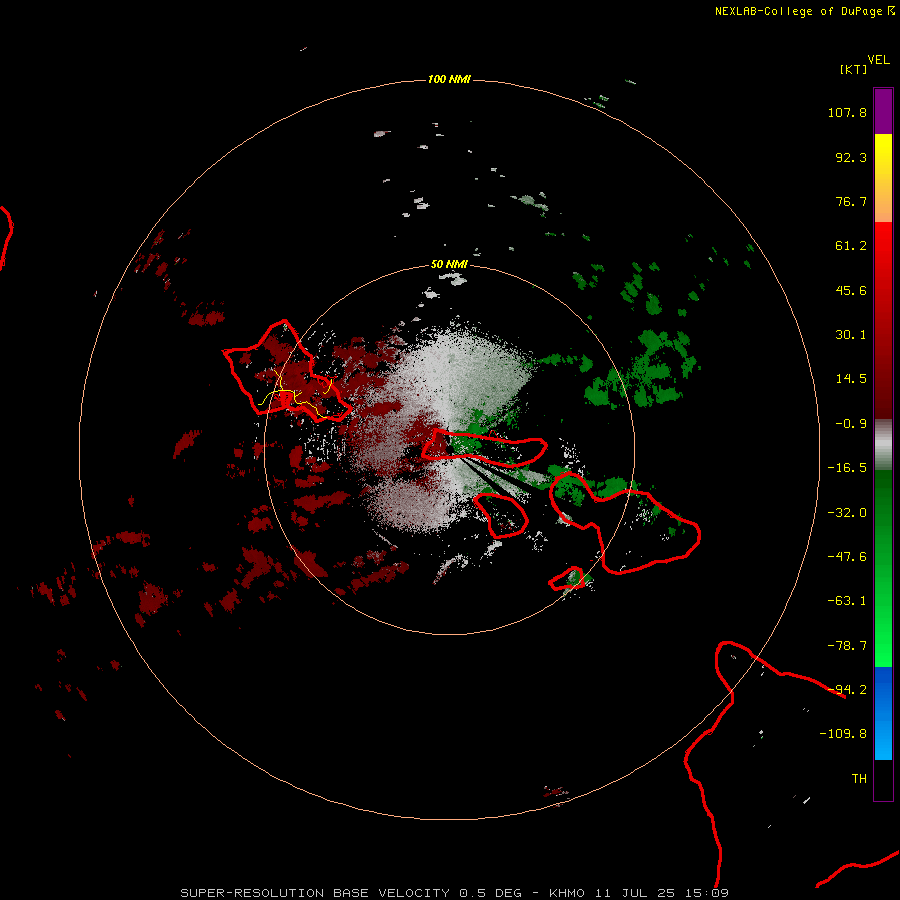Click the 45.6 velocity scale value
900x900 pixels.
[x=851, y=290]
